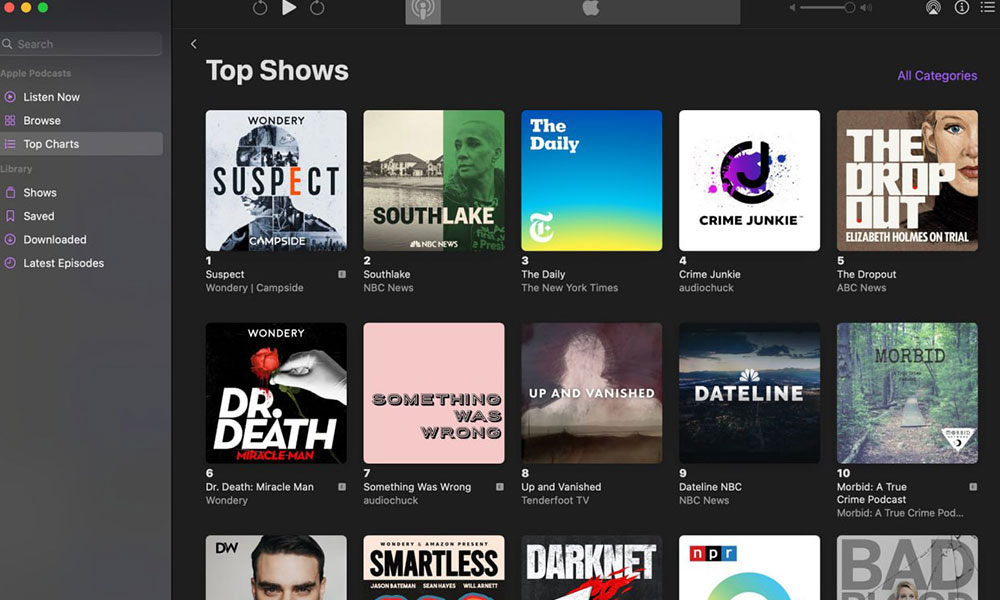Open the Saved episodes section
The width and height of the screenshot is (1000, 600).
(39, 217)
